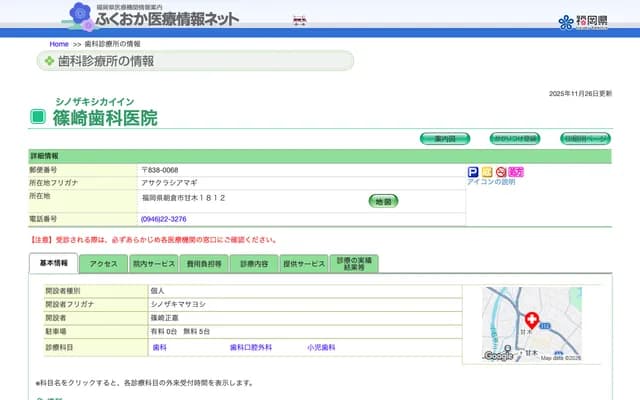Click the ふくおか医療情報ネット flower logo

pos(82,15)
